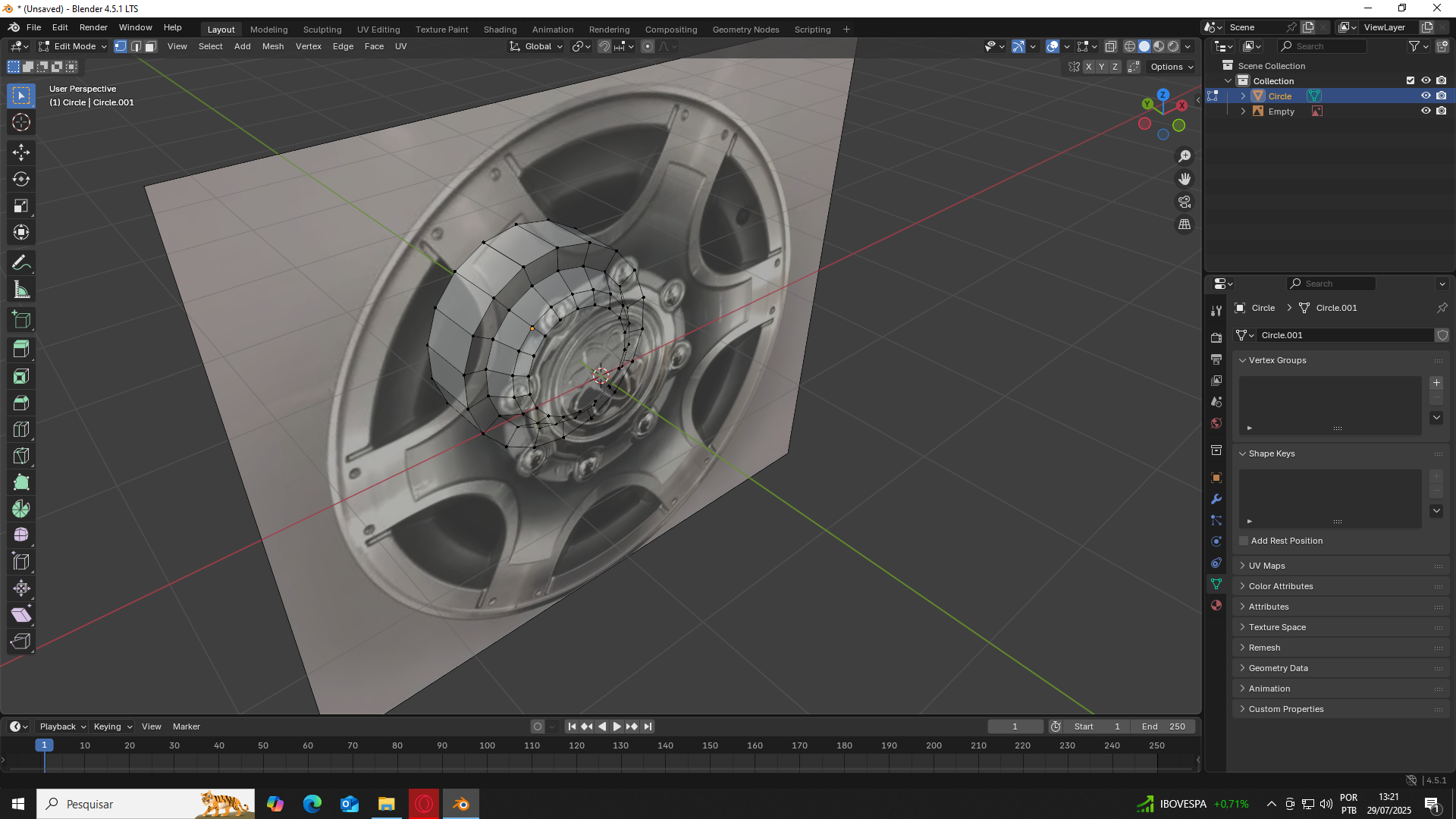The width and height of the screenshot is (1456, 819).
Task: Select the Move tool in toolbar
Action: tap(21, 152)
